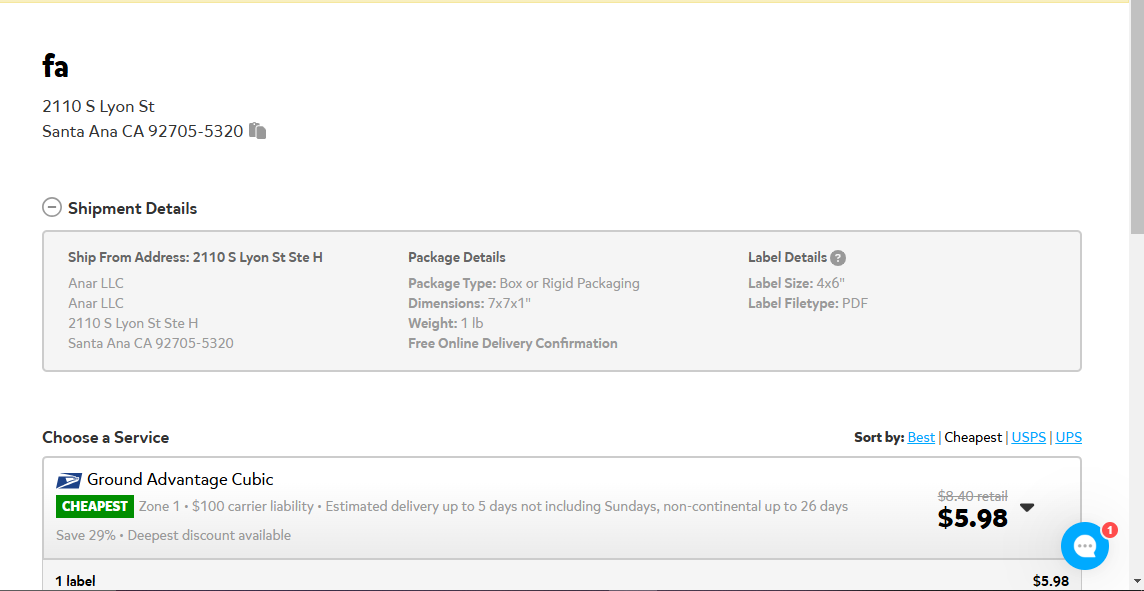Click the Save 29% deepest discount text
1144x591 pixels.
(174, 536)
